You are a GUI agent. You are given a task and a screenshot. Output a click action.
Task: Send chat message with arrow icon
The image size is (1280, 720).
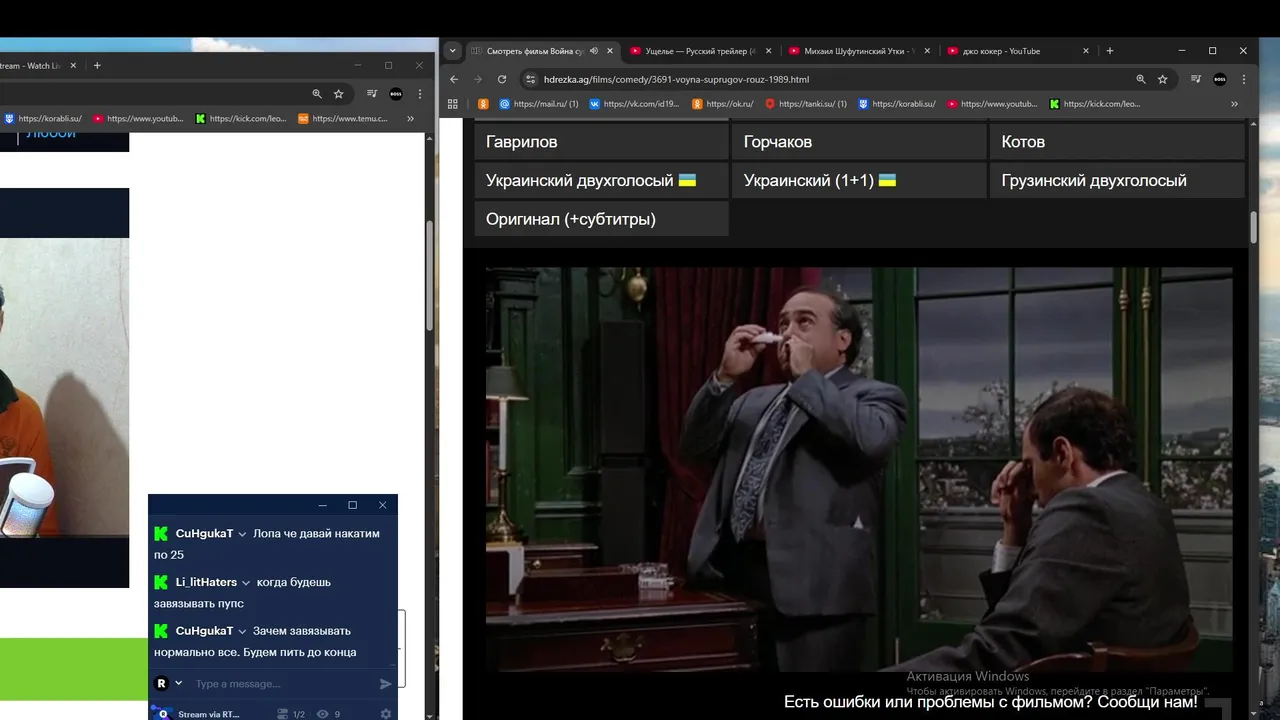click(386, 684)
